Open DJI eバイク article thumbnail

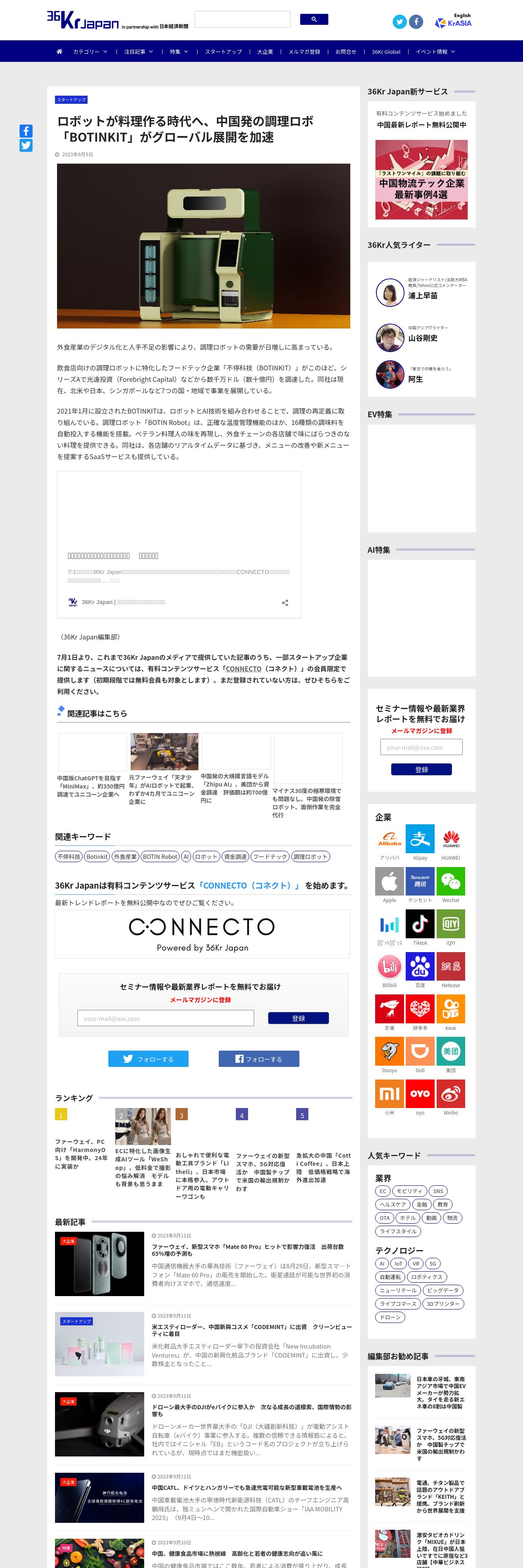[x=99, y=1424]
